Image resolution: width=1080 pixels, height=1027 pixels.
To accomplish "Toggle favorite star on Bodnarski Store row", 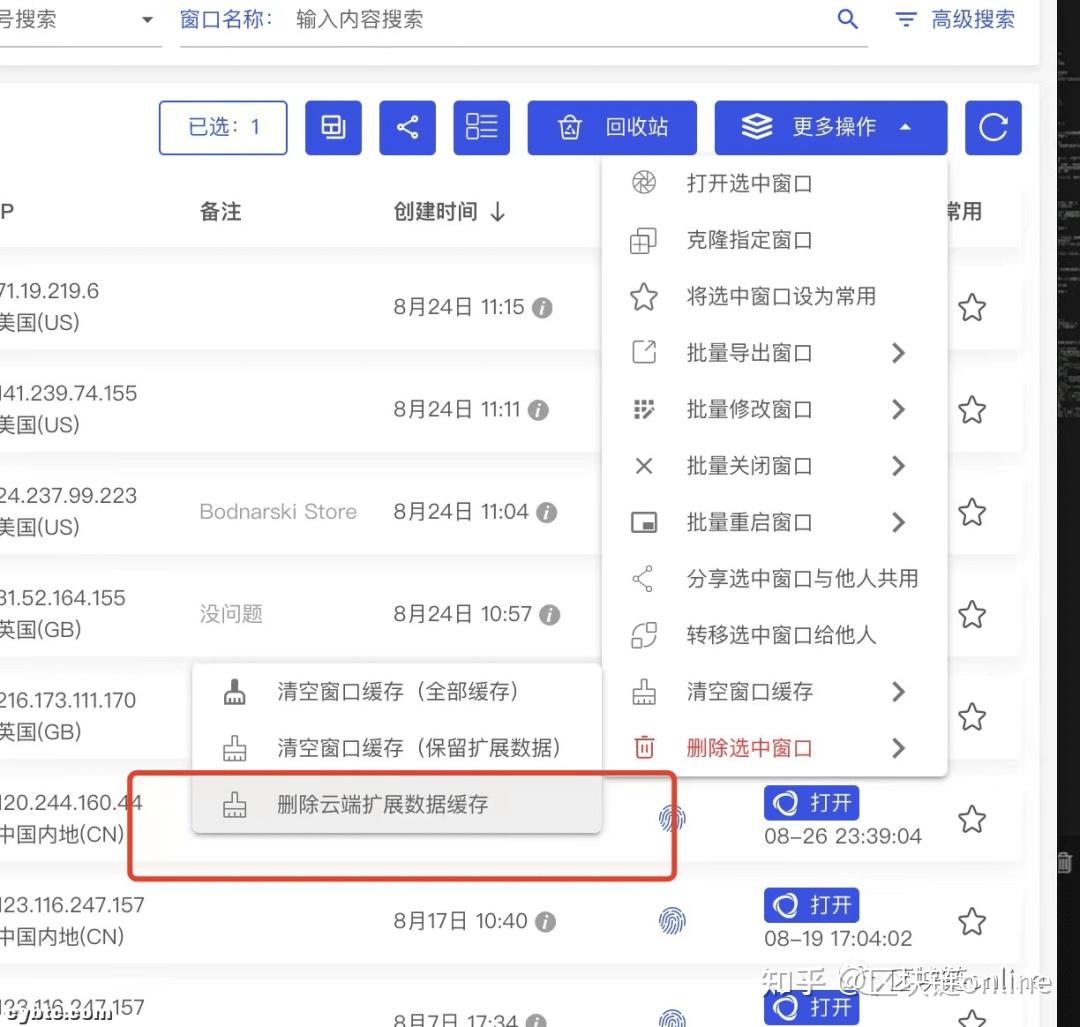I will (x=971, y=512).
